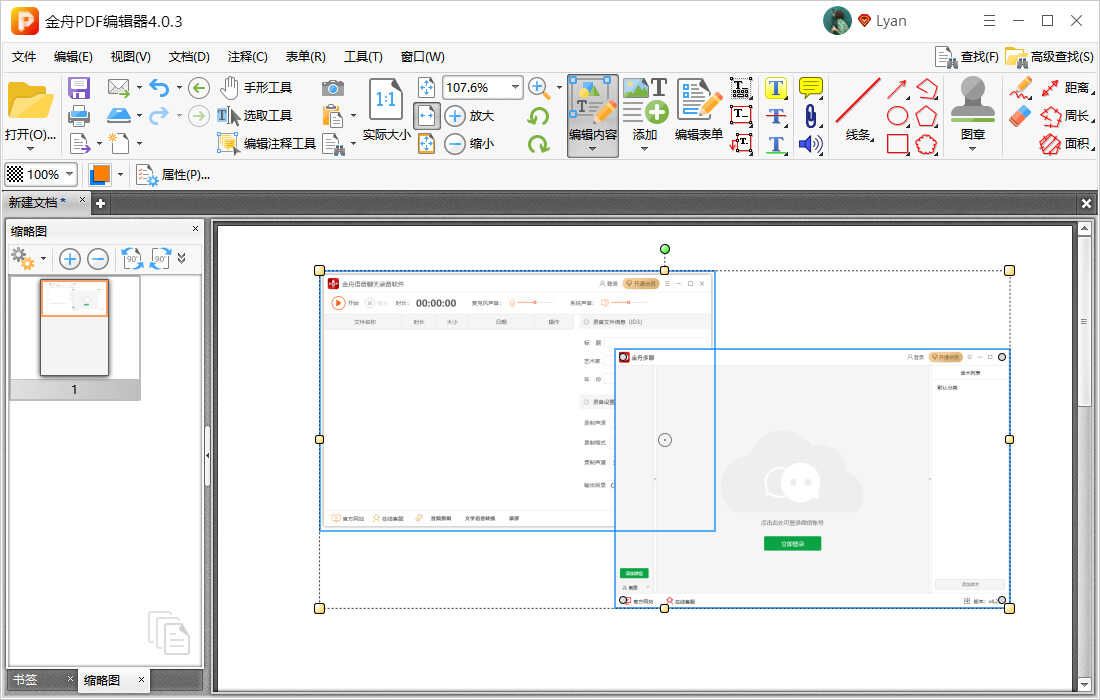Paste from clipboard using the clipboard icon
1100x700 pixels.
pyautogui.click(x=333, y=116)
